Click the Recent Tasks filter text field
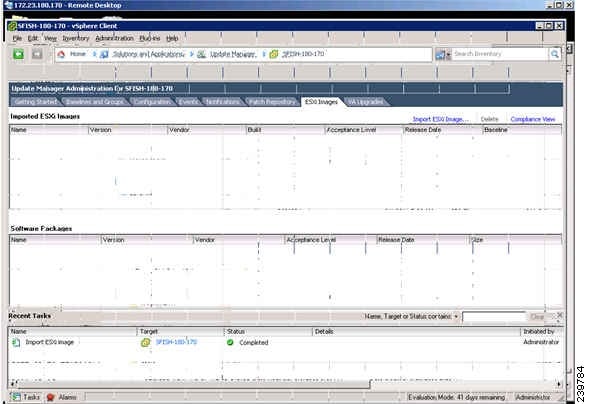Viewport: 600px width, 404px height. (x=494, y=317)
